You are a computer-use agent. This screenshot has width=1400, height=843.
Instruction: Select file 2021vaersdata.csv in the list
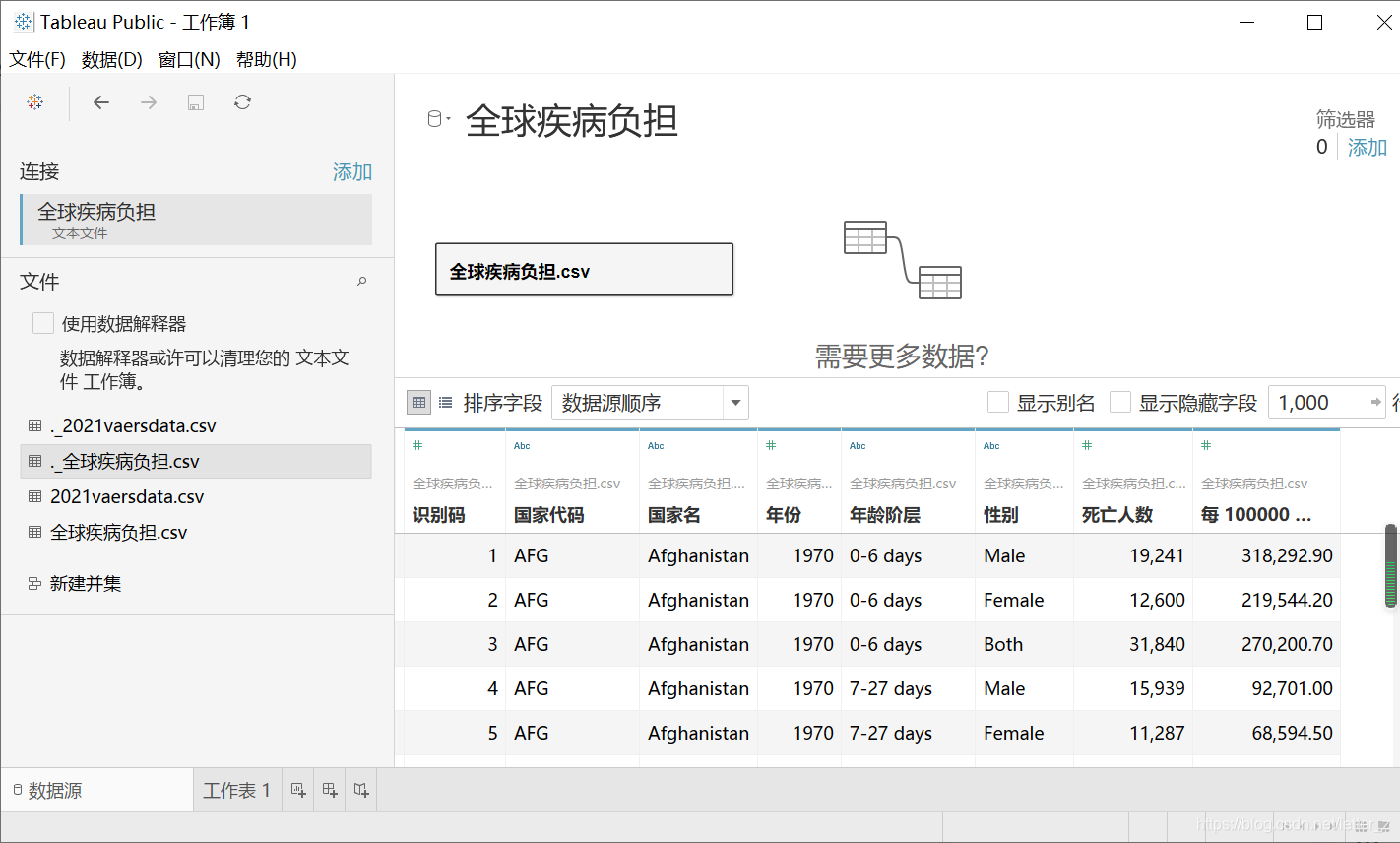(x=196, y=497)
